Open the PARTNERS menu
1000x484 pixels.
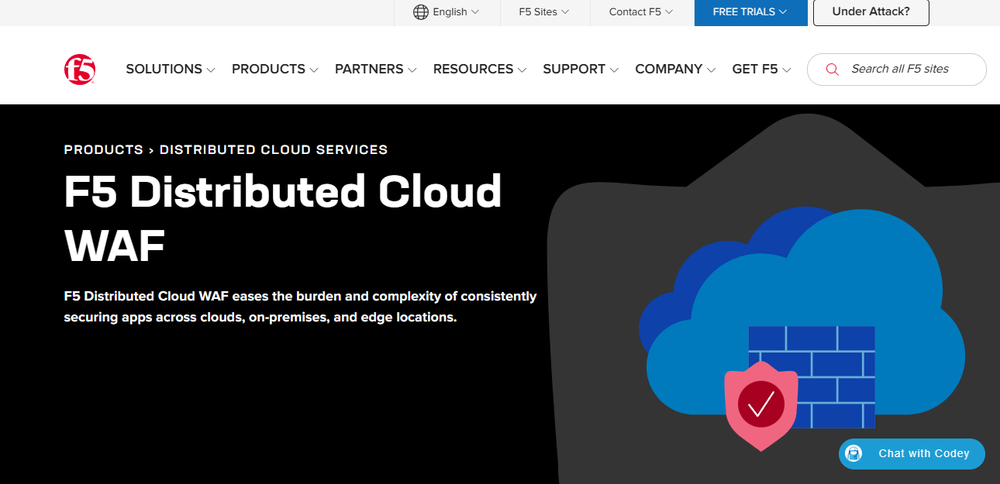376,69
